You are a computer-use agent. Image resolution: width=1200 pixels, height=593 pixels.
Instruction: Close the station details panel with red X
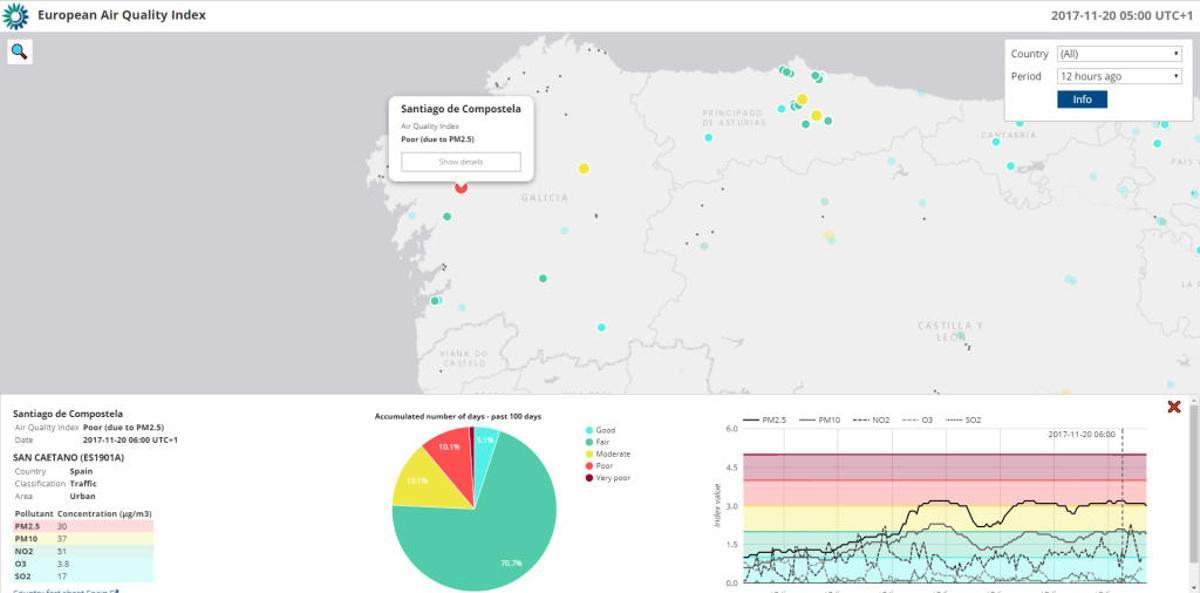click(x=1174, y=406)
